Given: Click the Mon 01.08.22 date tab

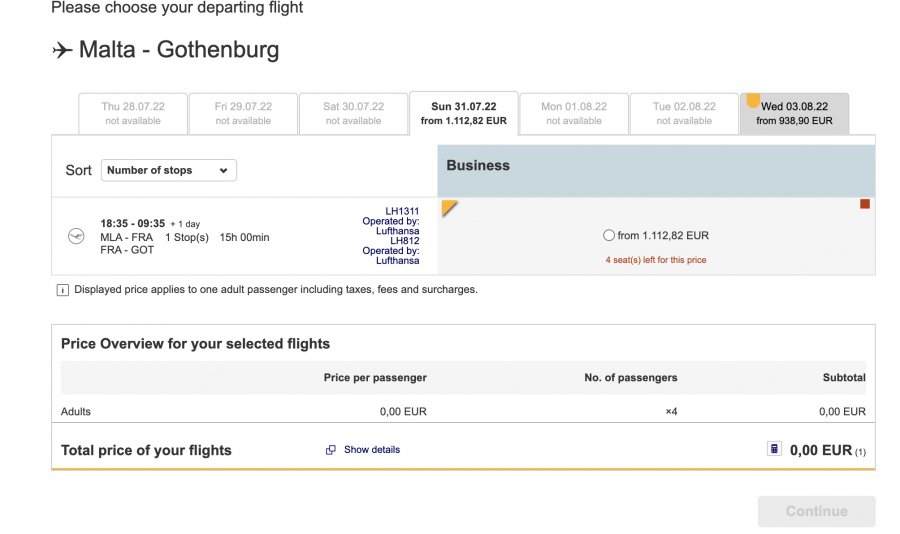Looking at the screenshot, I should click(574, 113).
